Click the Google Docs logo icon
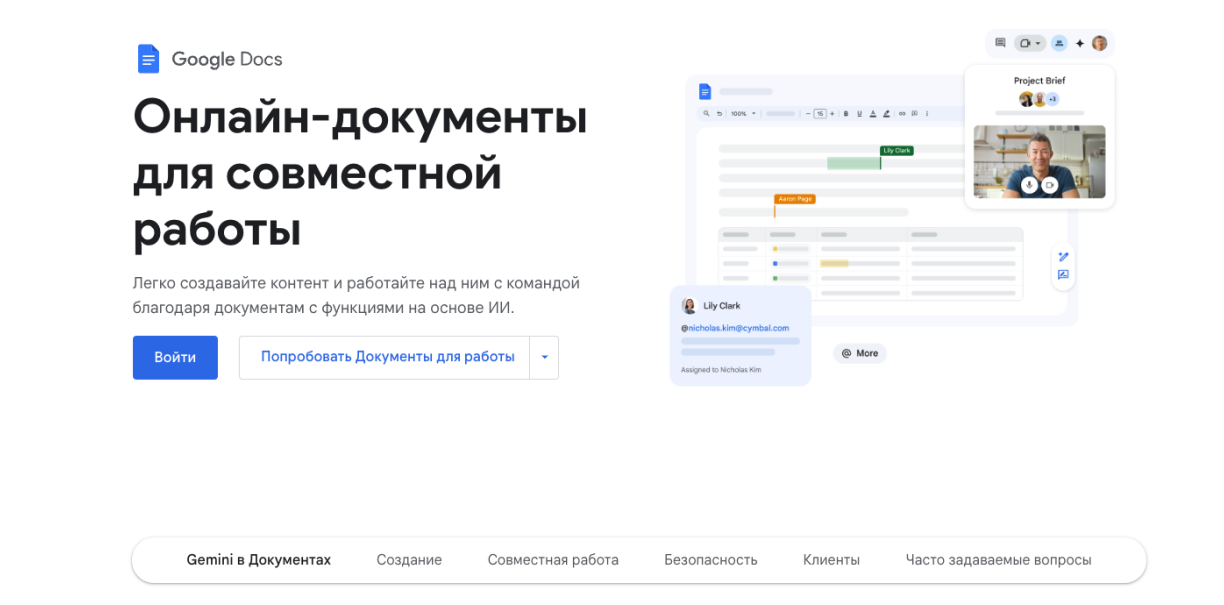This screenshot has width=1224, height=605. point(148,59)
